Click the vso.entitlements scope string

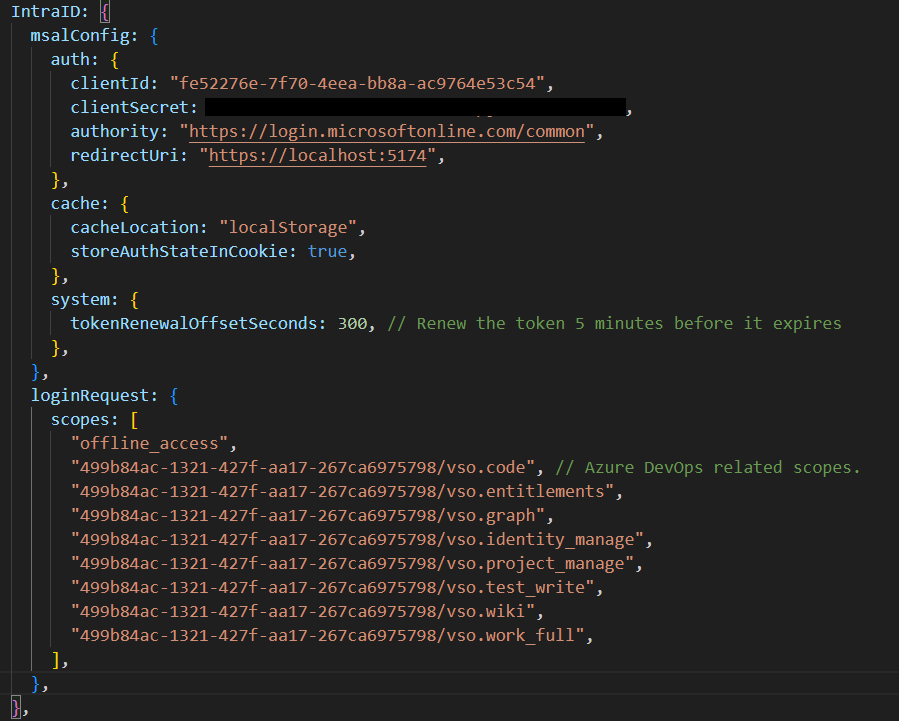pos(342,492)
